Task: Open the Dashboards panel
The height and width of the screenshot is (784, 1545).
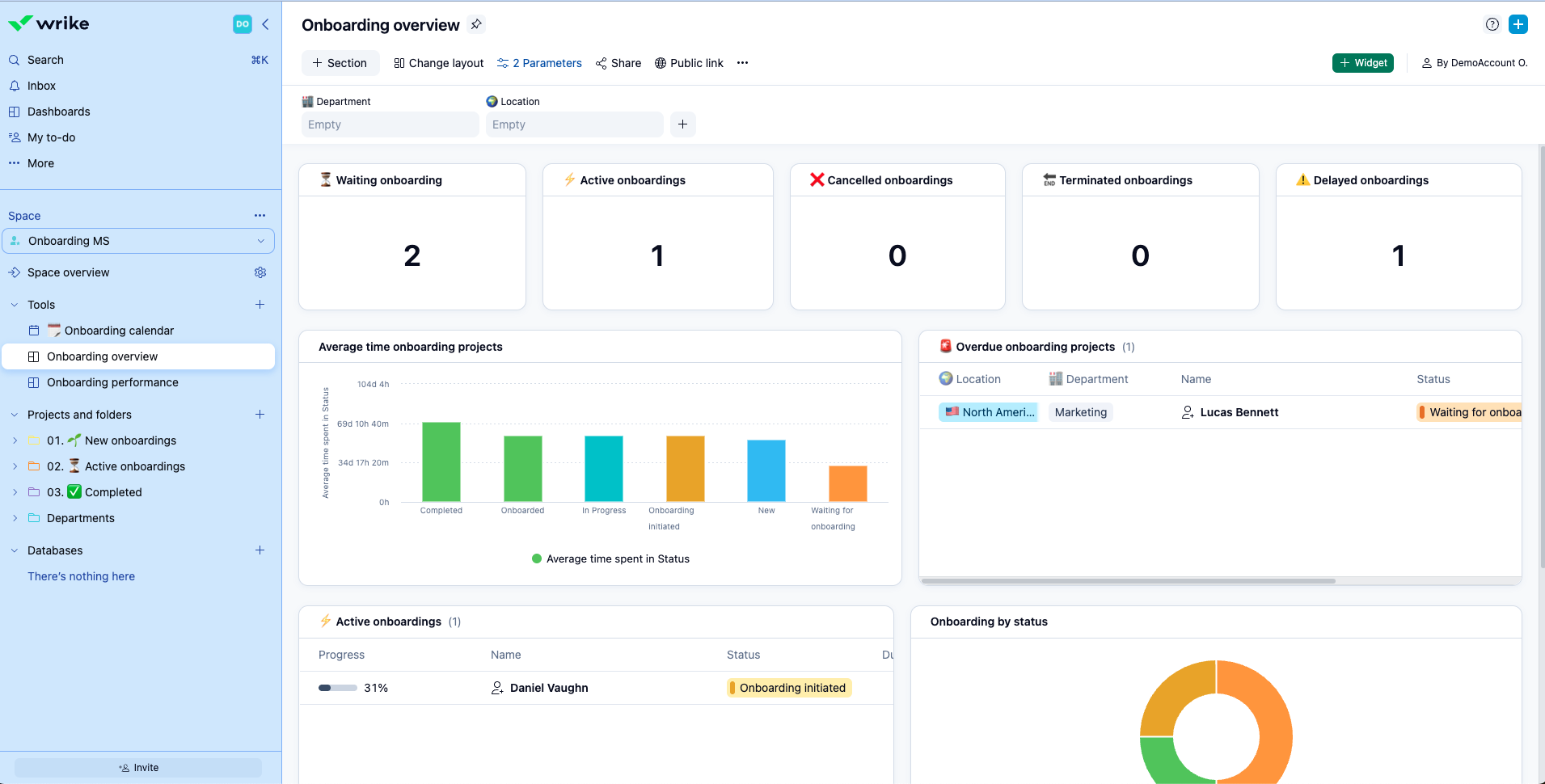Action: coord(58,111)
